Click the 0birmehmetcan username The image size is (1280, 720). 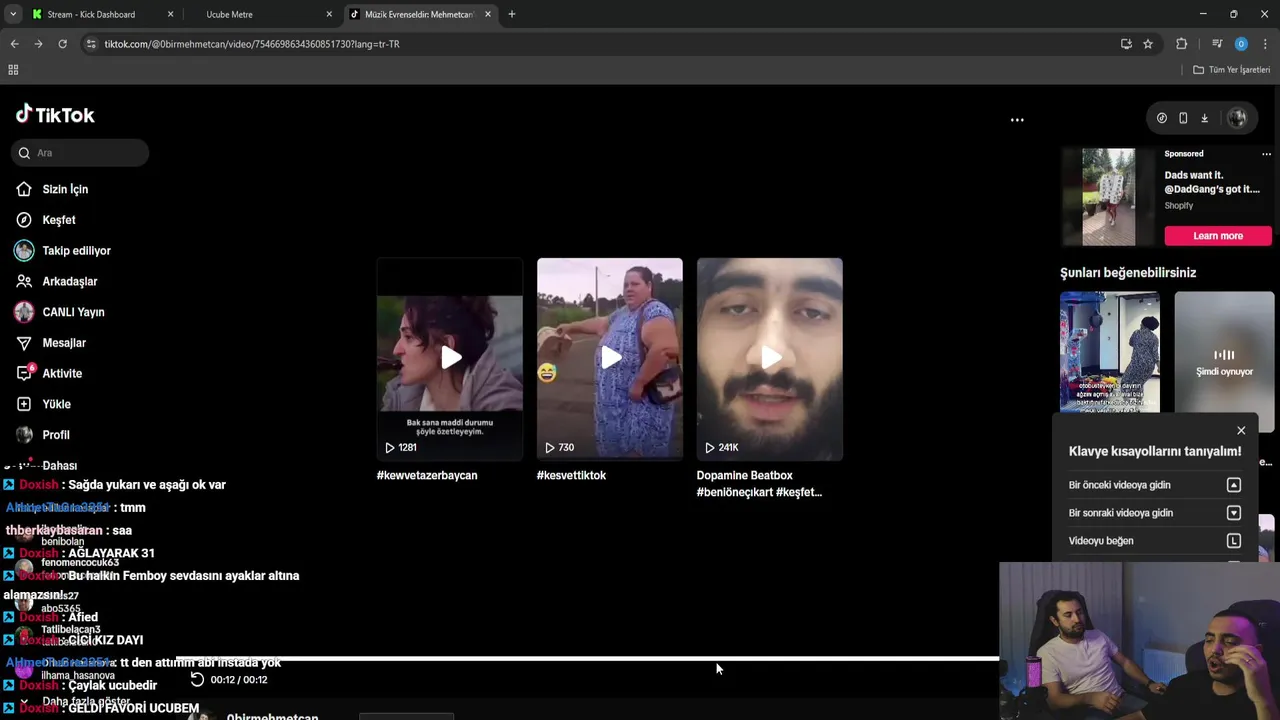click(272, 716)
